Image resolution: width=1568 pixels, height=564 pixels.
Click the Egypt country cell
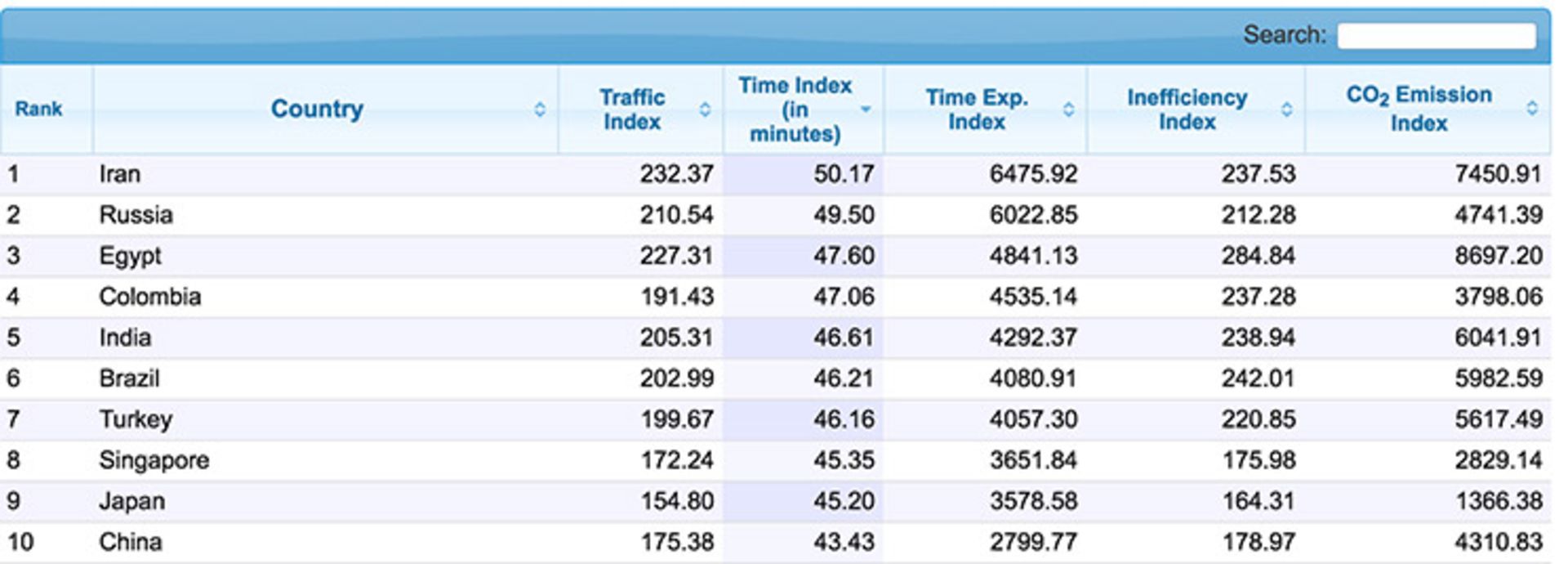pyautogui.click(x=130, y=256)
